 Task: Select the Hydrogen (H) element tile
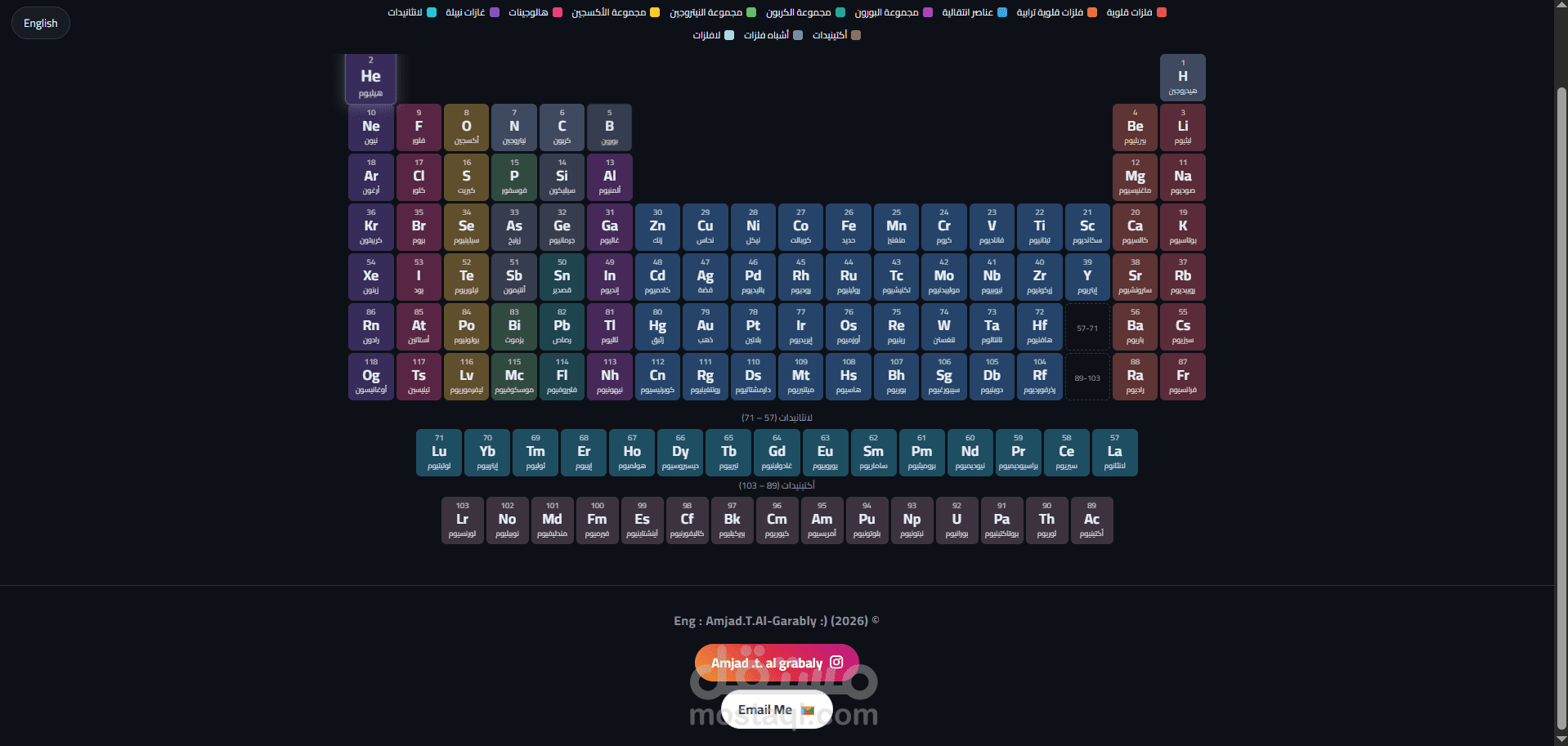click(x=1182, y=78)
